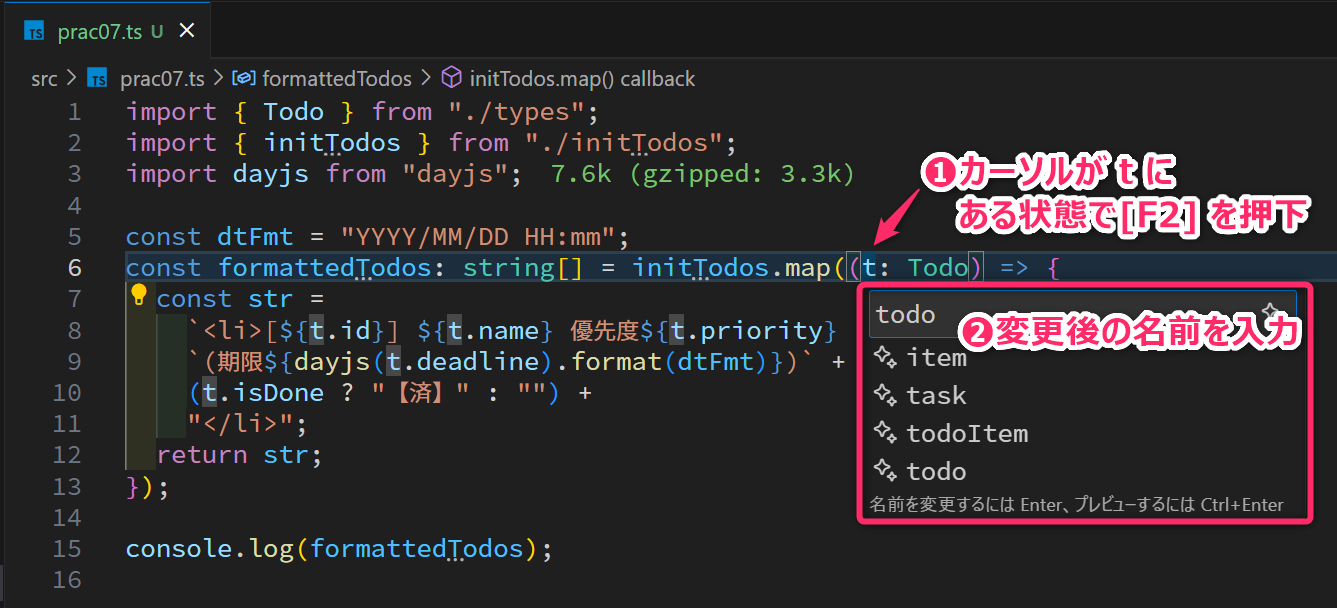Click the dayjs import size text "7.6k (gzipped: 3.3k)"
Screen dimensions: 1337x608
702,173
